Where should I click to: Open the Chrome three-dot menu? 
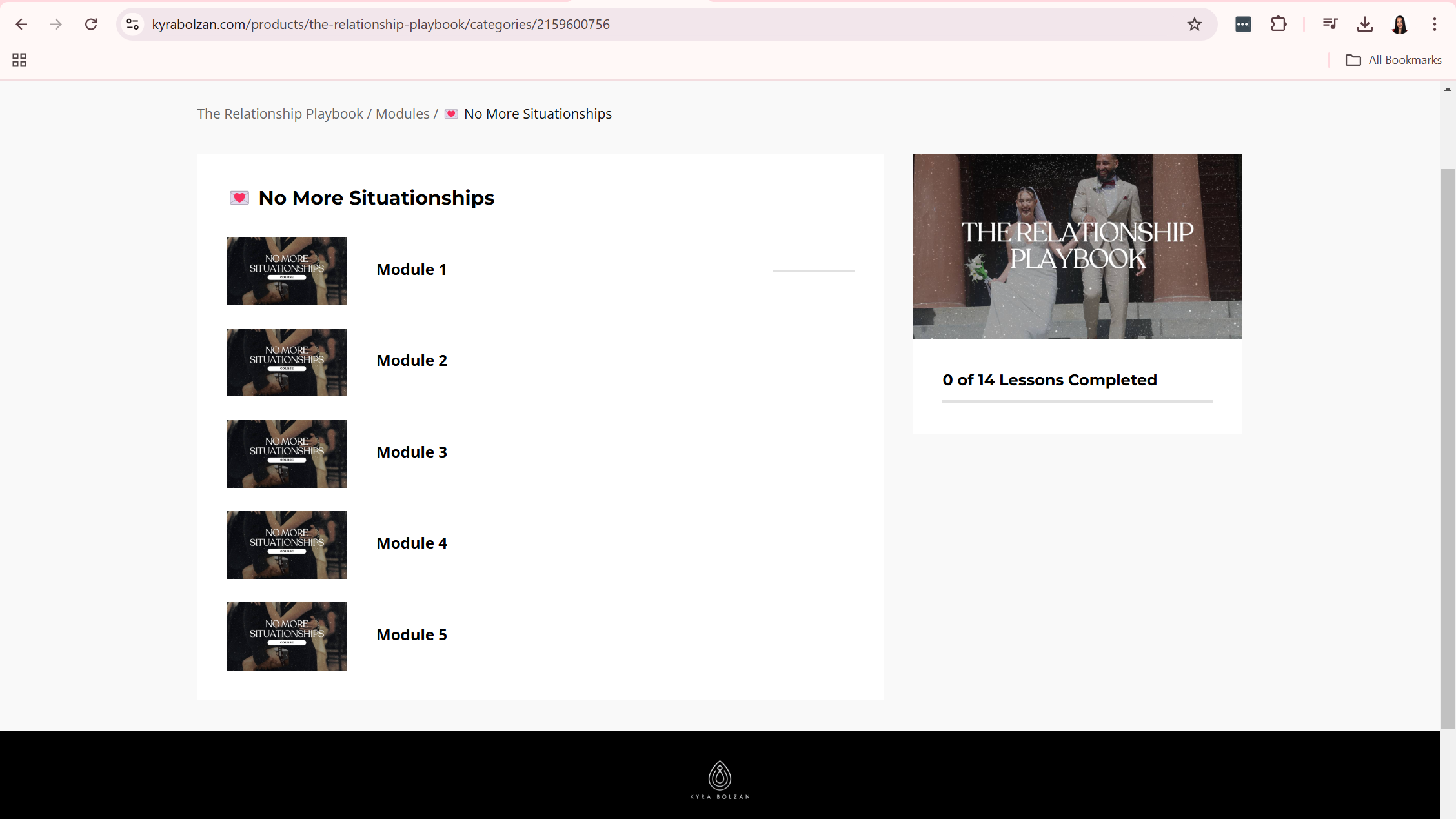coord(1434,25)
